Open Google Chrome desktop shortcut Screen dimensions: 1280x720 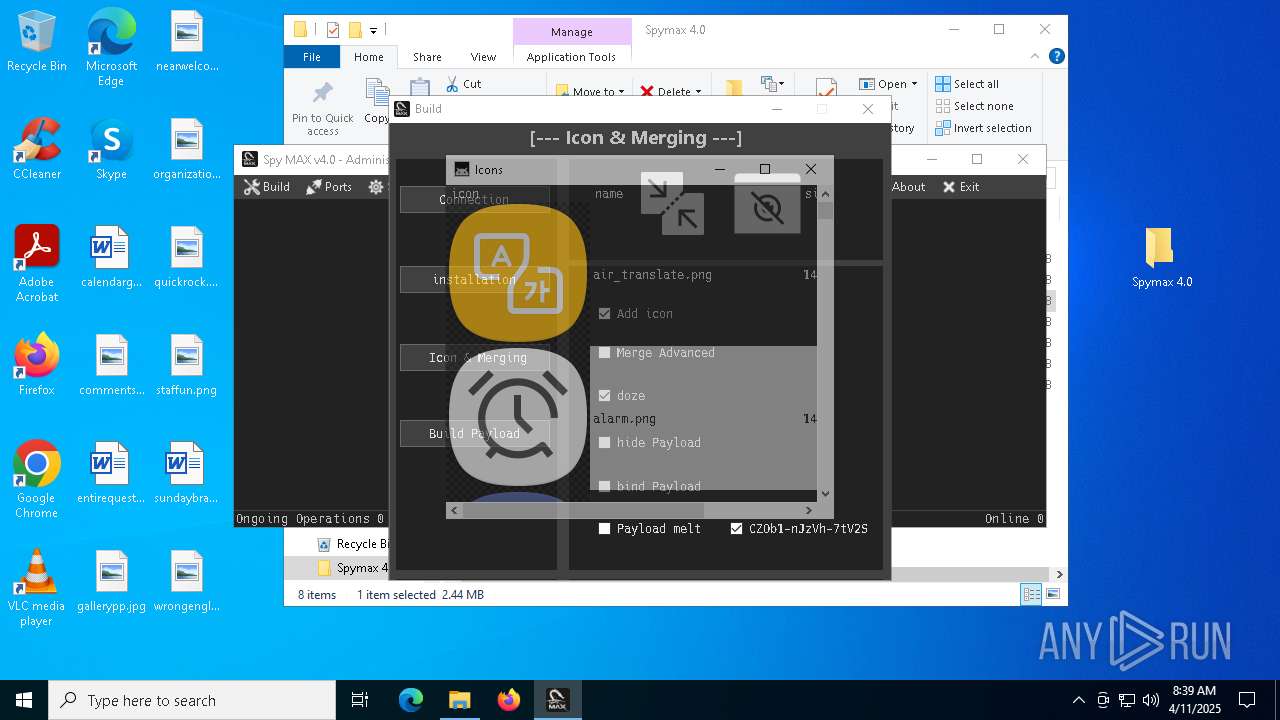coord(37,480)
